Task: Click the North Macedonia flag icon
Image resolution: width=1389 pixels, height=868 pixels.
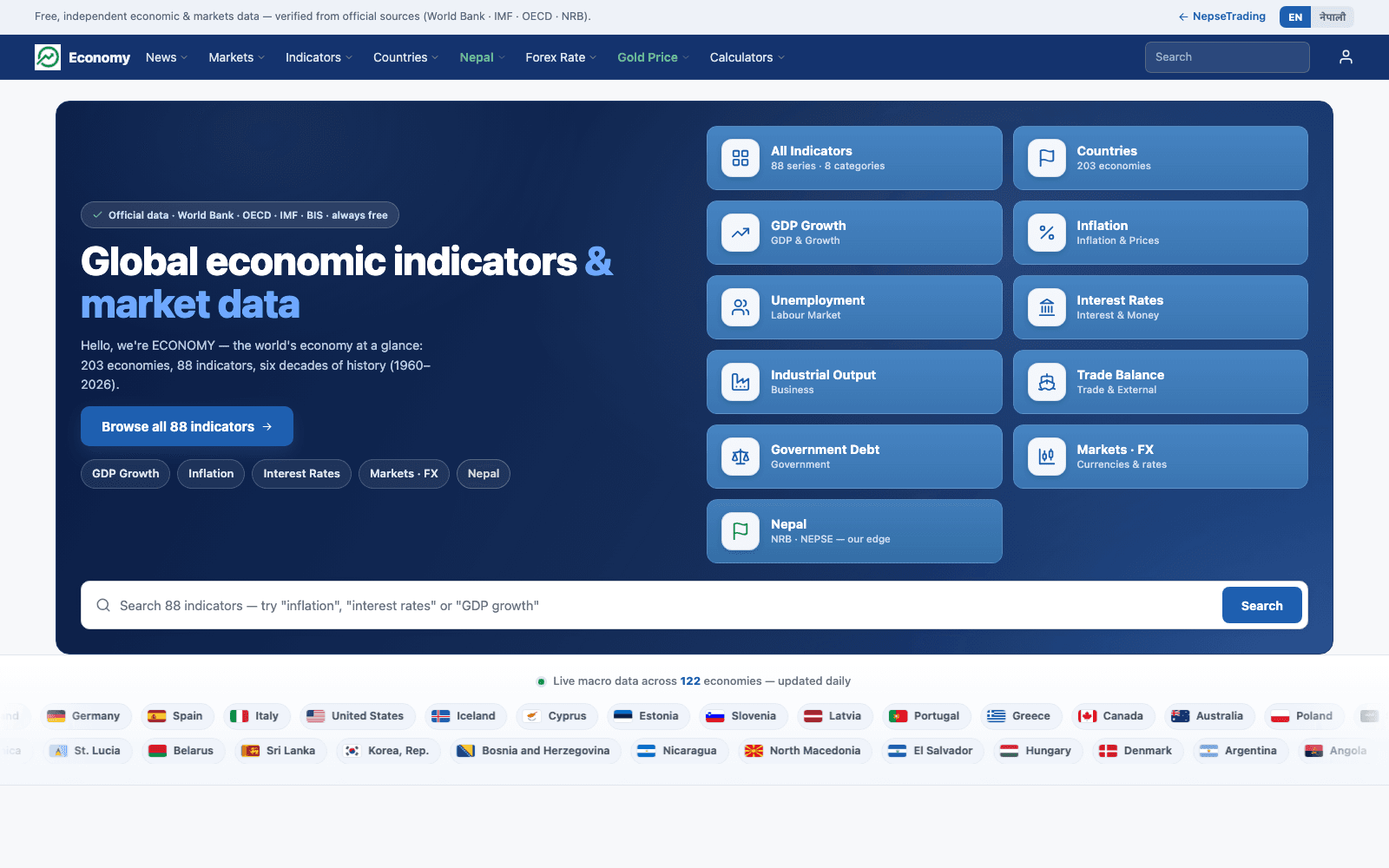Action: pos(754,751)
